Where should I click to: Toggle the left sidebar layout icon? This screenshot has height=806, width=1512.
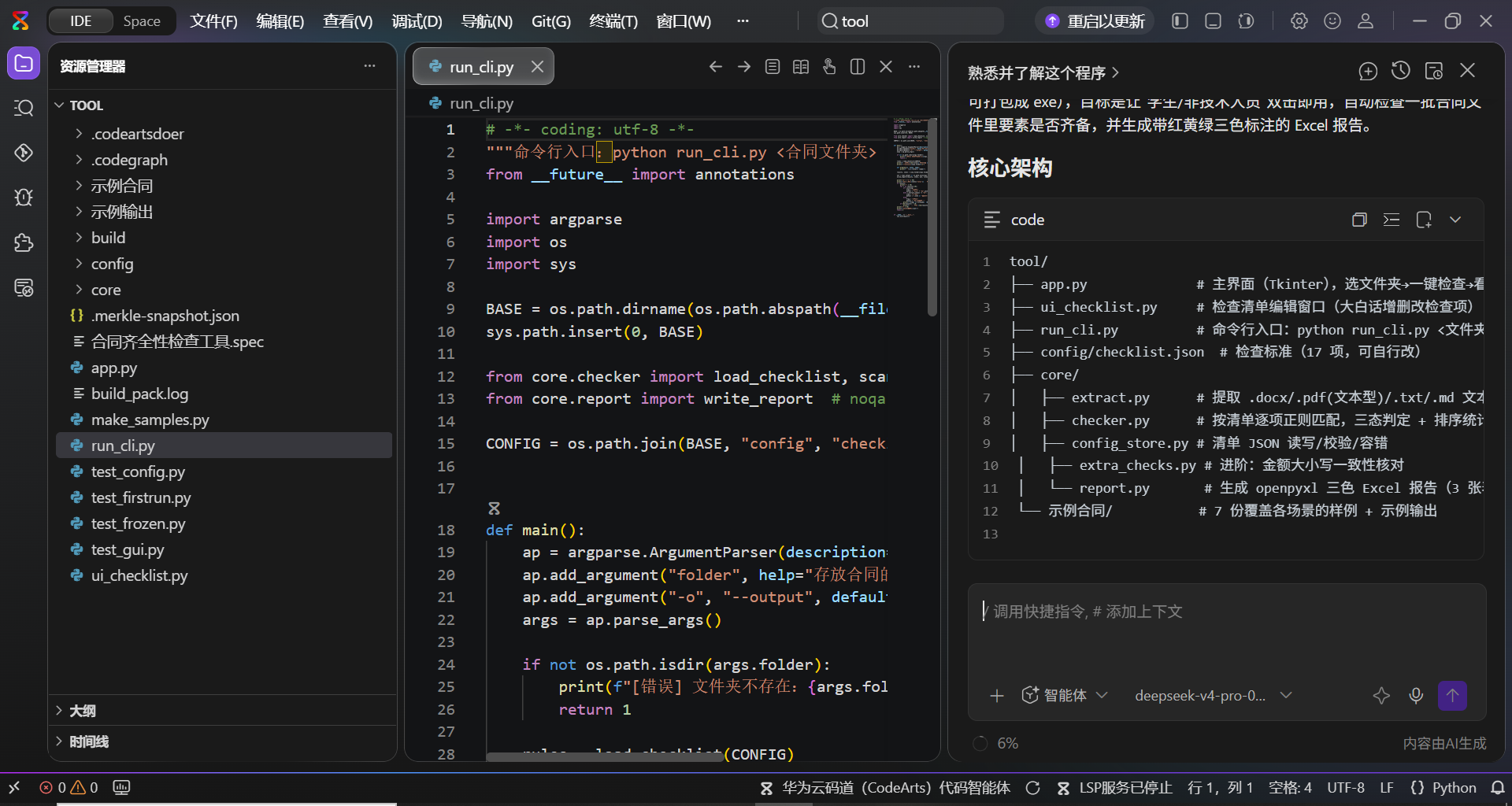click(1180, 21)
